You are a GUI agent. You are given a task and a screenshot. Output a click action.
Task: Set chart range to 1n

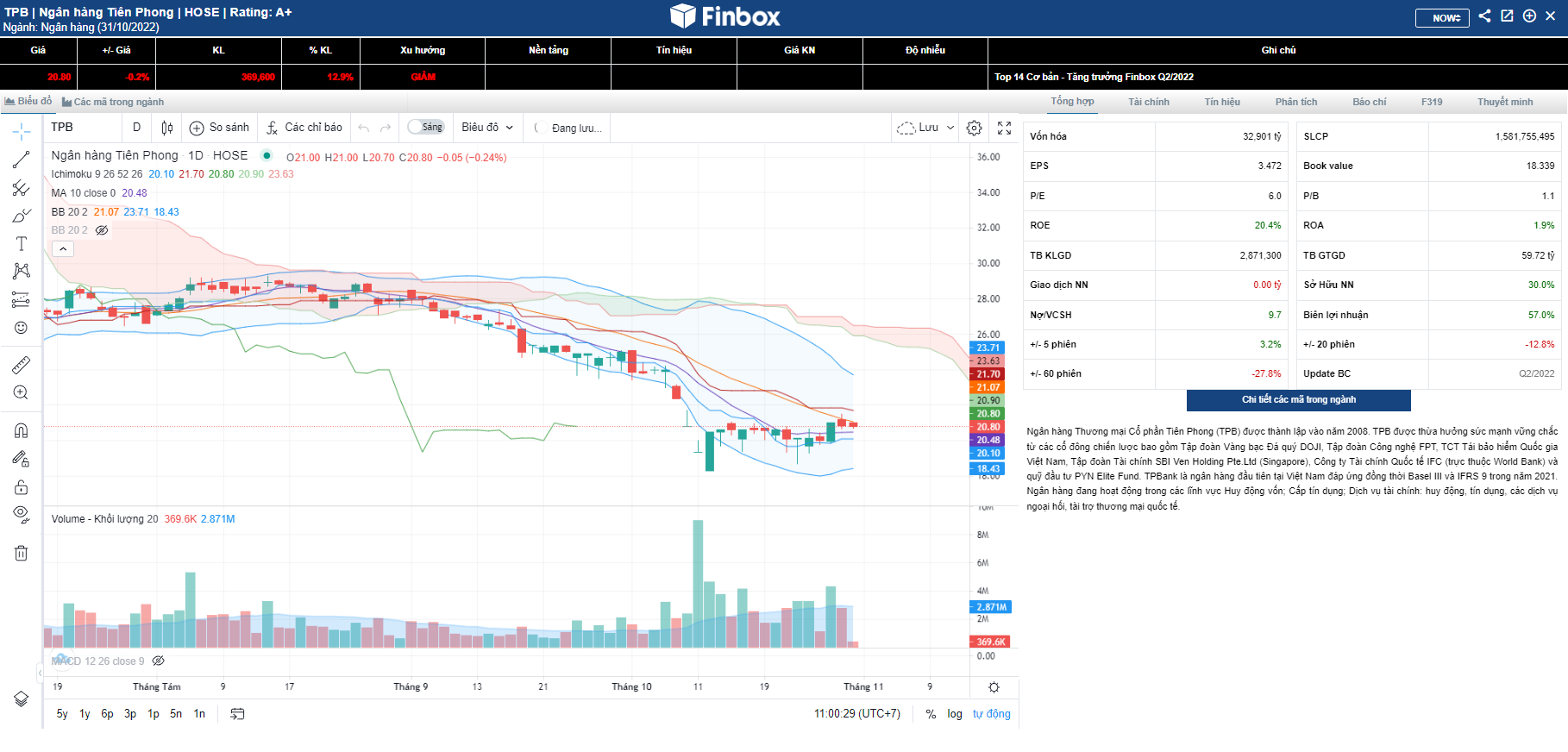tap(199, 714)
